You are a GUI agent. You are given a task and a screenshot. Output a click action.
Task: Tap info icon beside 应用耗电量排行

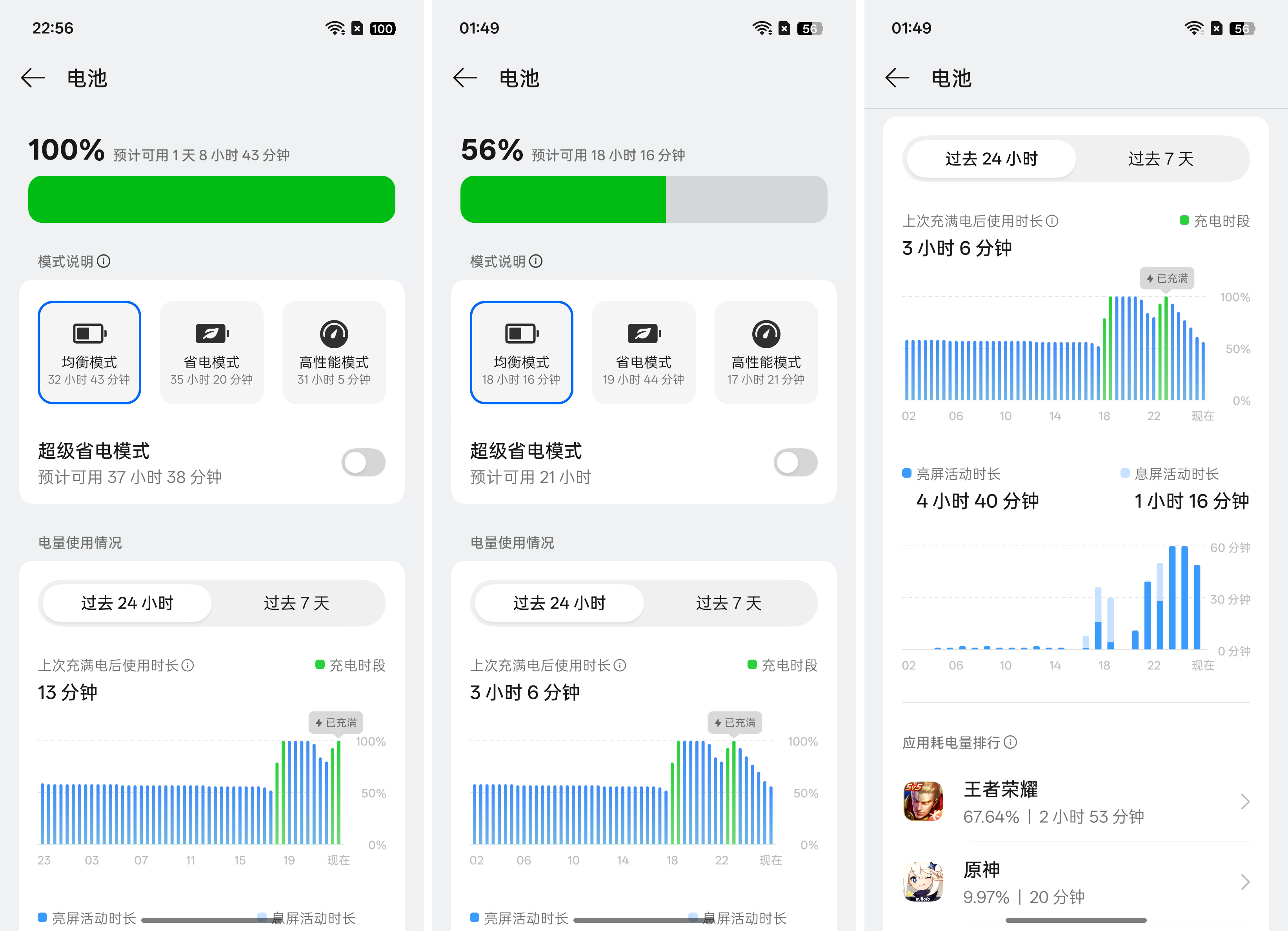click(x=1010, y=742)
